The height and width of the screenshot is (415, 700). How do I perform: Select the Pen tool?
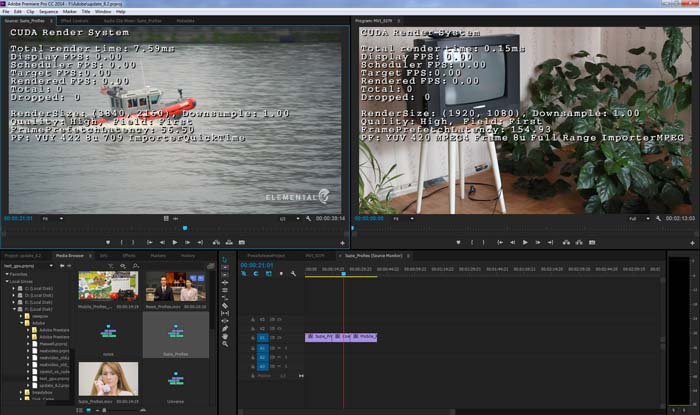click(x=225, y=329)
